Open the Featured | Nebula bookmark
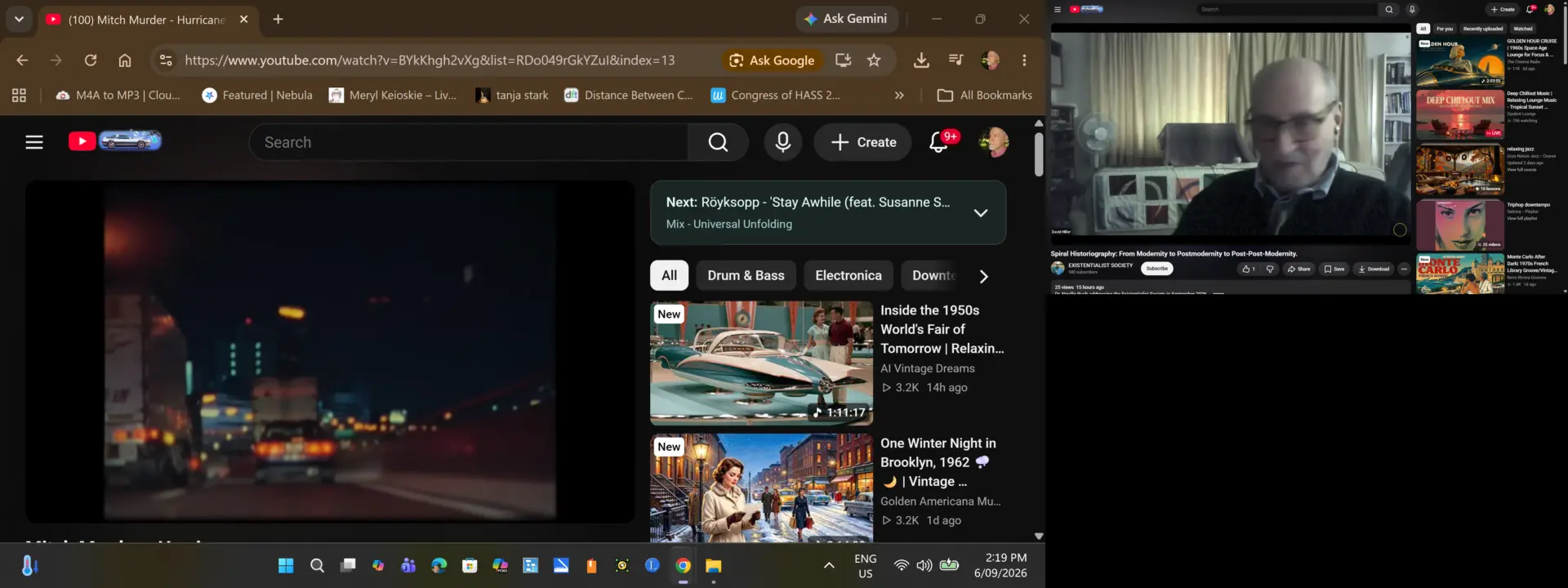 257,96
